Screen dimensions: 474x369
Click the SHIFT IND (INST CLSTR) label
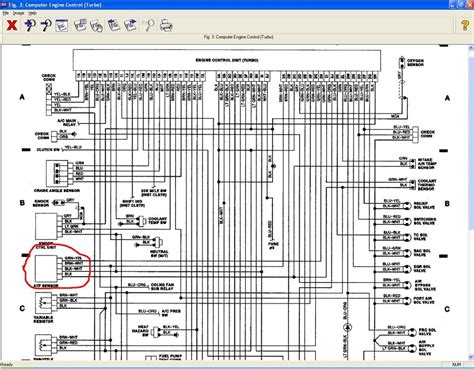132,204
